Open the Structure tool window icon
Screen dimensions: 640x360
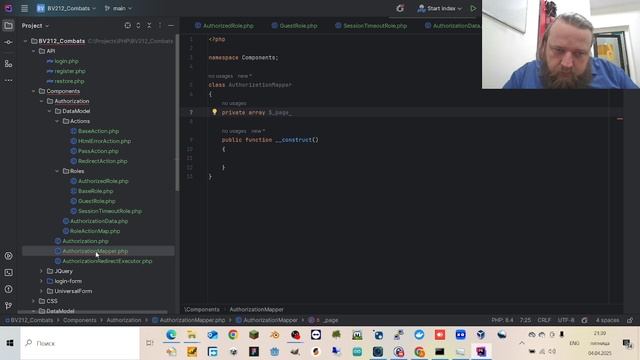pos(8,64)
